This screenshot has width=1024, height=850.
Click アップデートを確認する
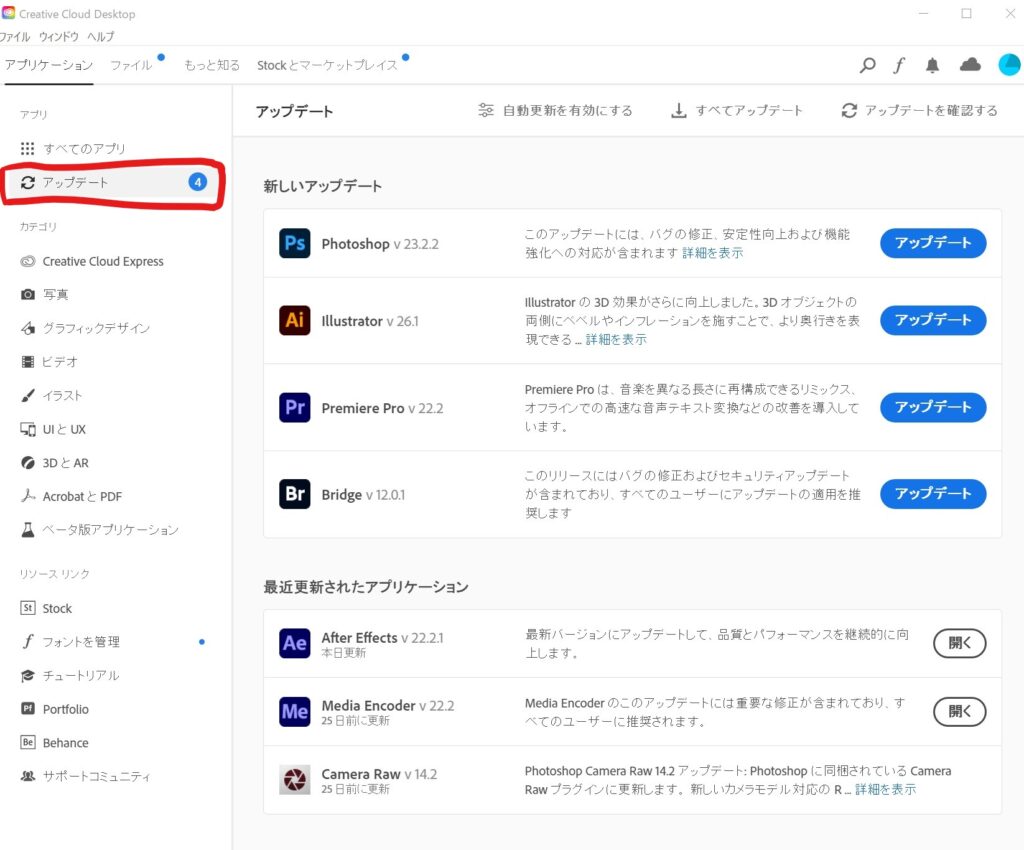tap(920, 110)
